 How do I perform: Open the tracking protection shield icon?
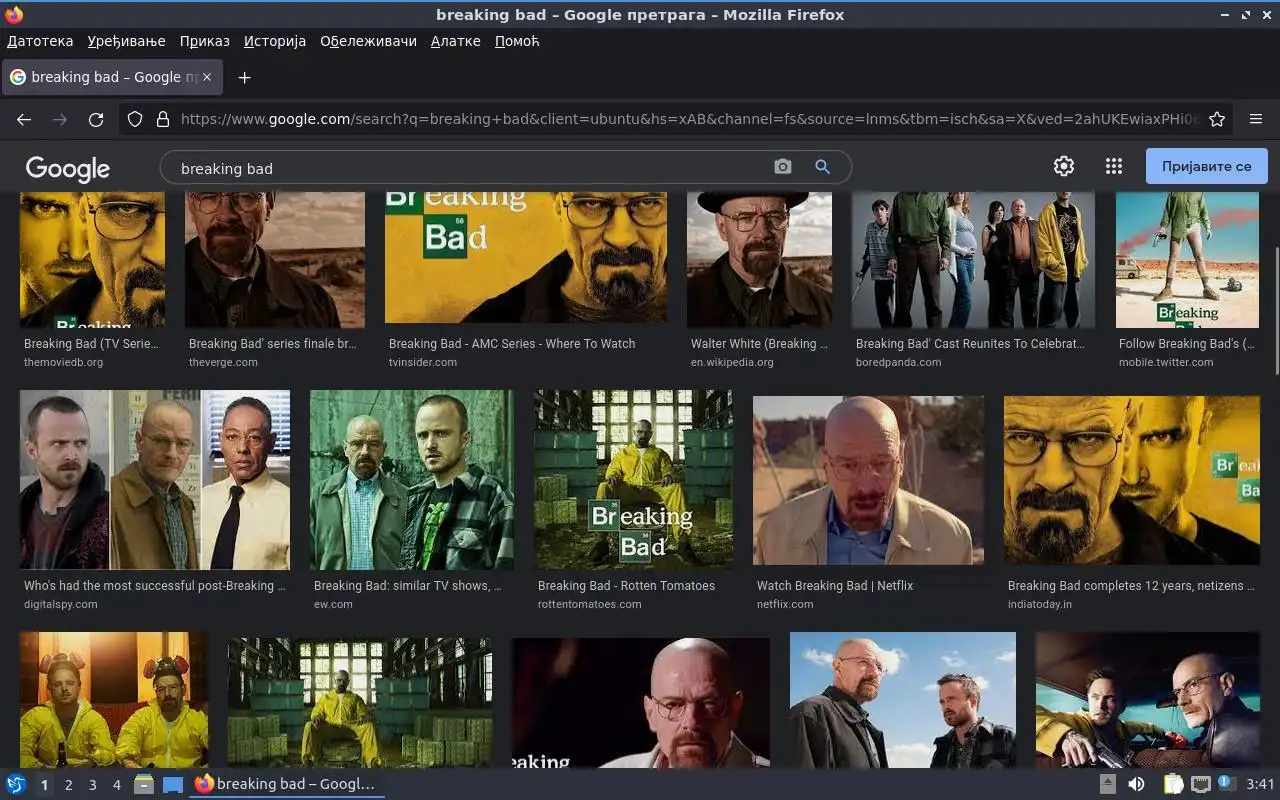coord(135,119)
